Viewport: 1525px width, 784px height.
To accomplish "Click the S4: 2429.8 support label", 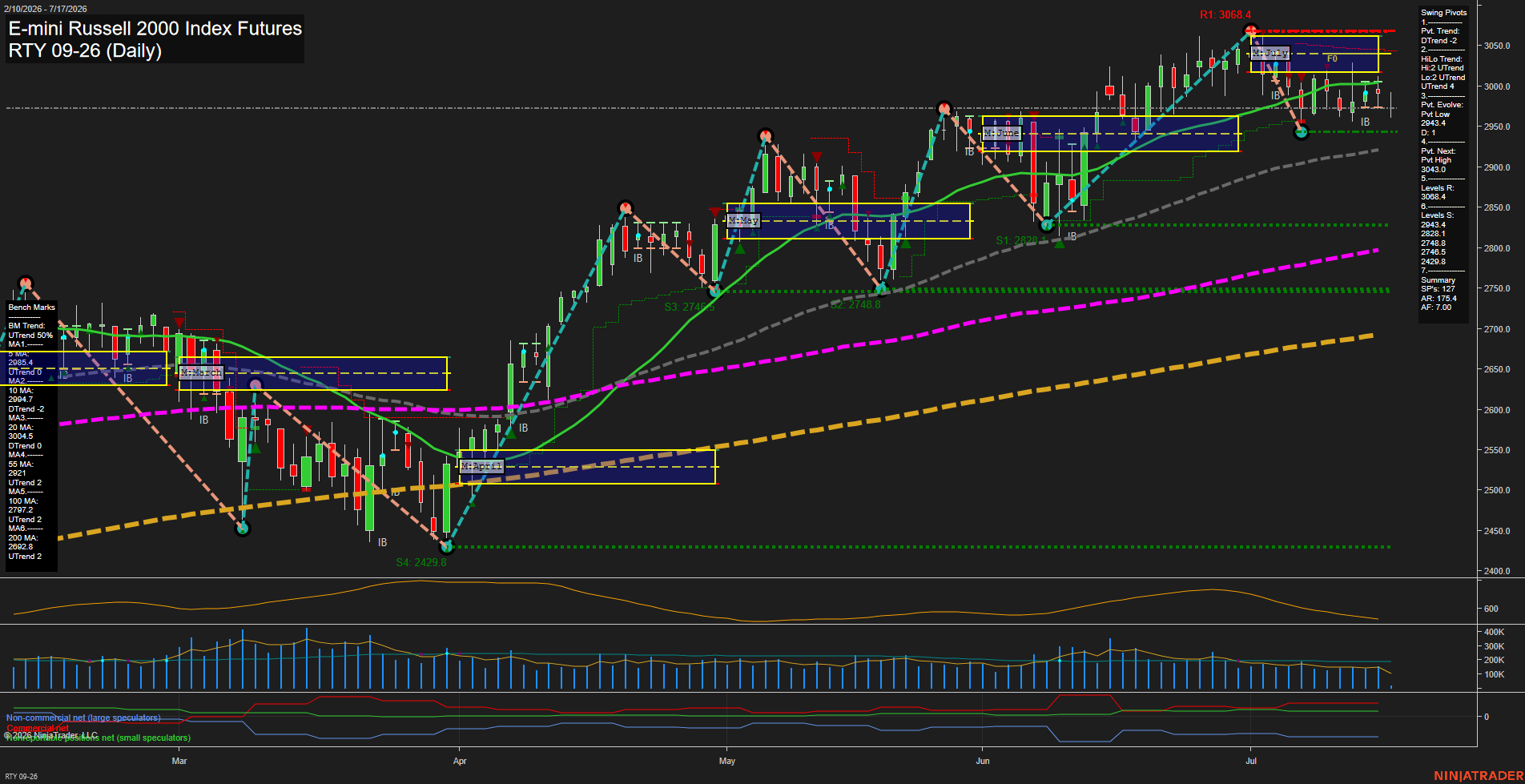I will coord(421,562).
